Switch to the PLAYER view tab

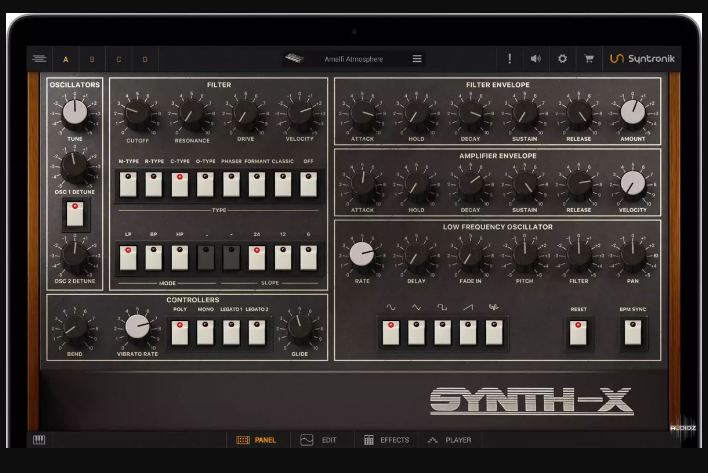click(449, 440)
